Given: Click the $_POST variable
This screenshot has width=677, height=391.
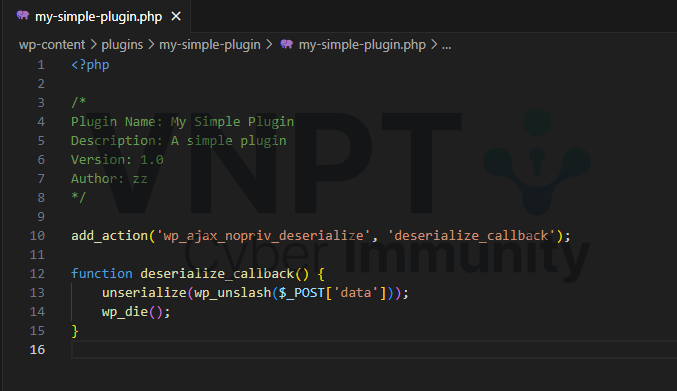Looking at the screenshot, I should pos(301,293).
